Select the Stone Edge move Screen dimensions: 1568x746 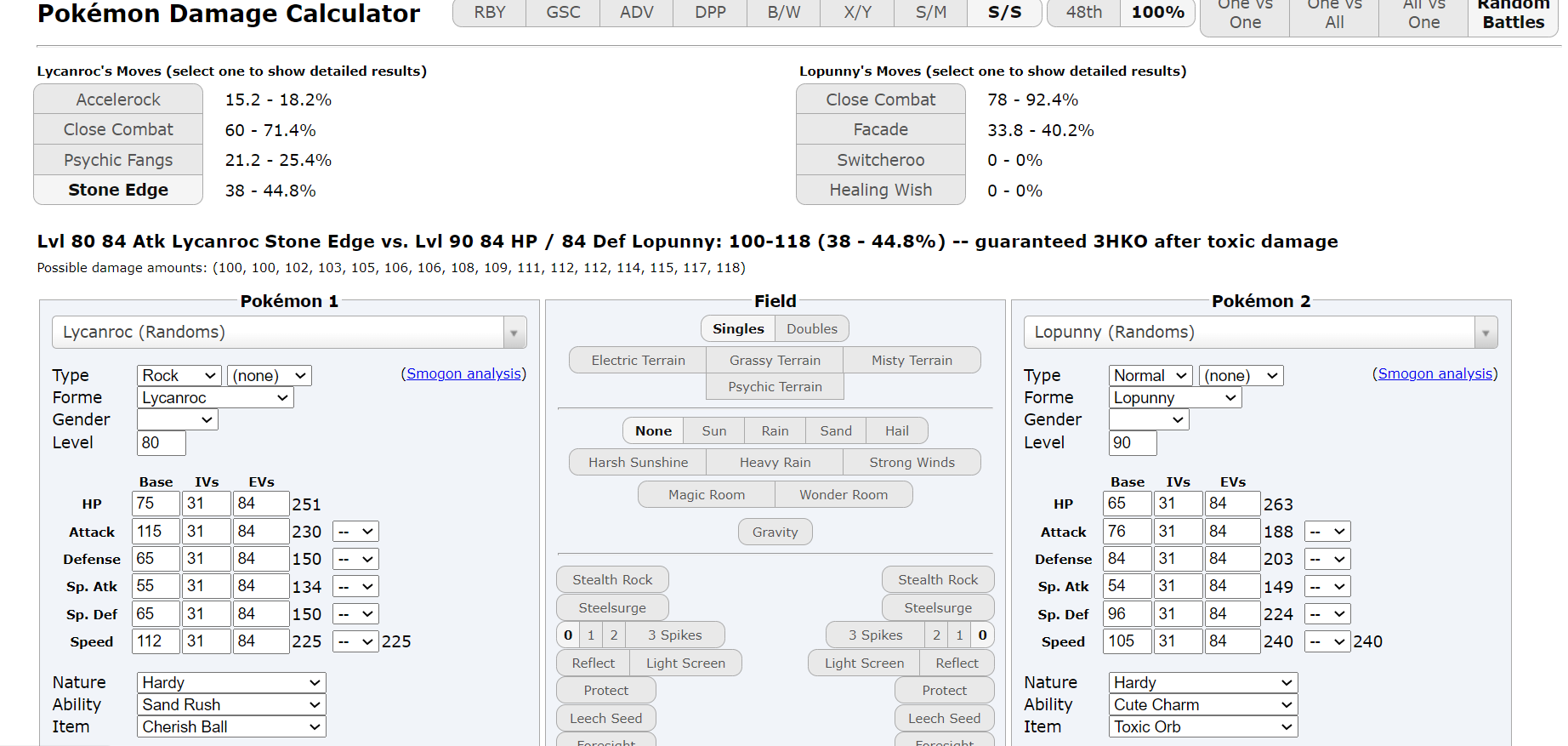coord(118,190)
